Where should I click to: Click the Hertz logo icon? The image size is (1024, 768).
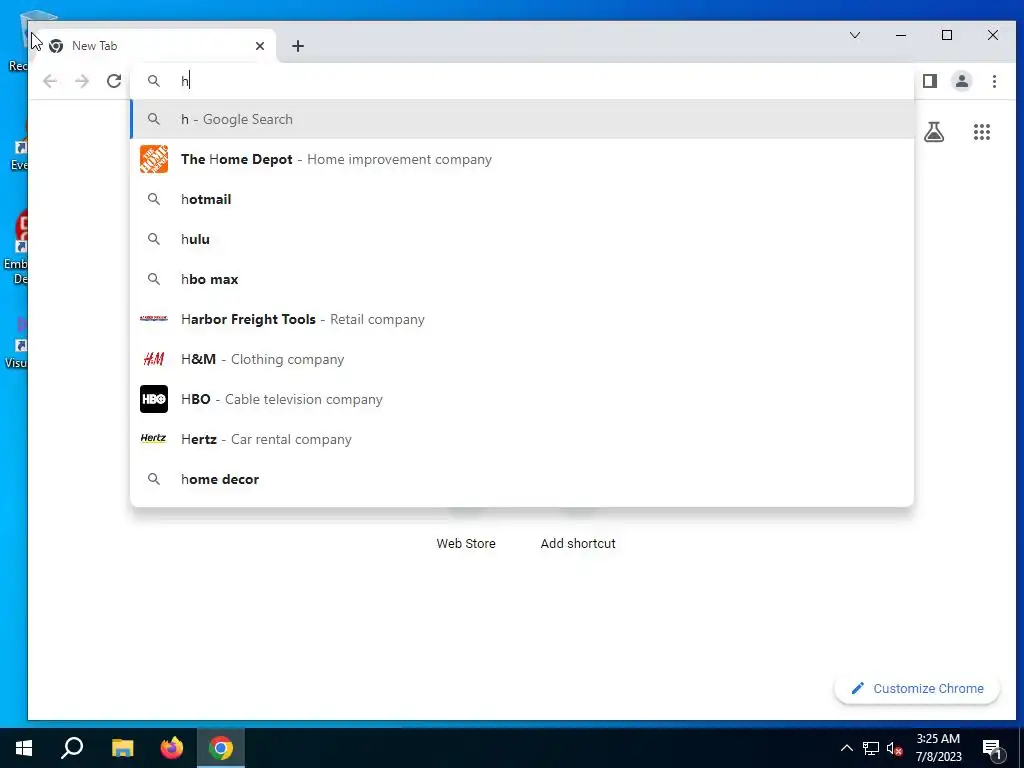coord(153,438)
